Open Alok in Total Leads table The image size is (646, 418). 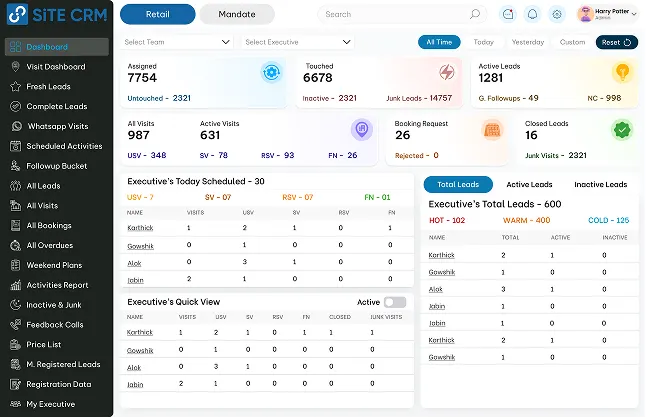pos(435,289)
